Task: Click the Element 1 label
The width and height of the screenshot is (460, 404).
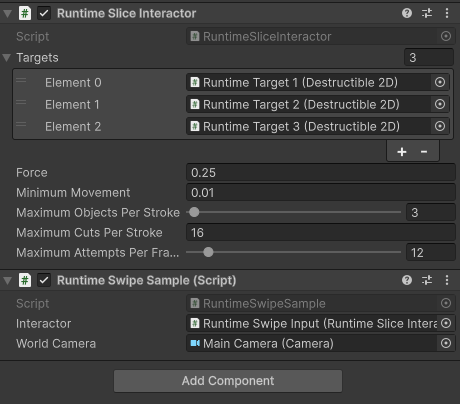Action: coord(72,104)
